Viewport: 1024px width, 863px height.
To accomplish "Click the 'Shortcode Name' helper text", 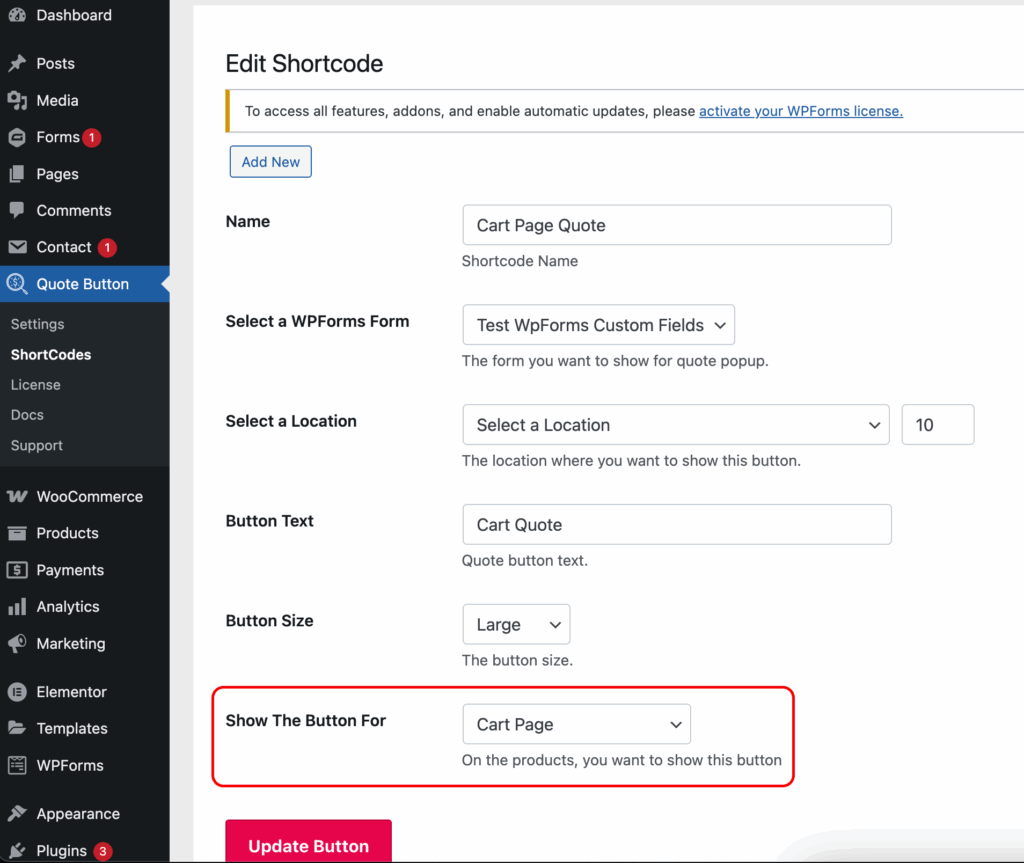I will point(520,261).
